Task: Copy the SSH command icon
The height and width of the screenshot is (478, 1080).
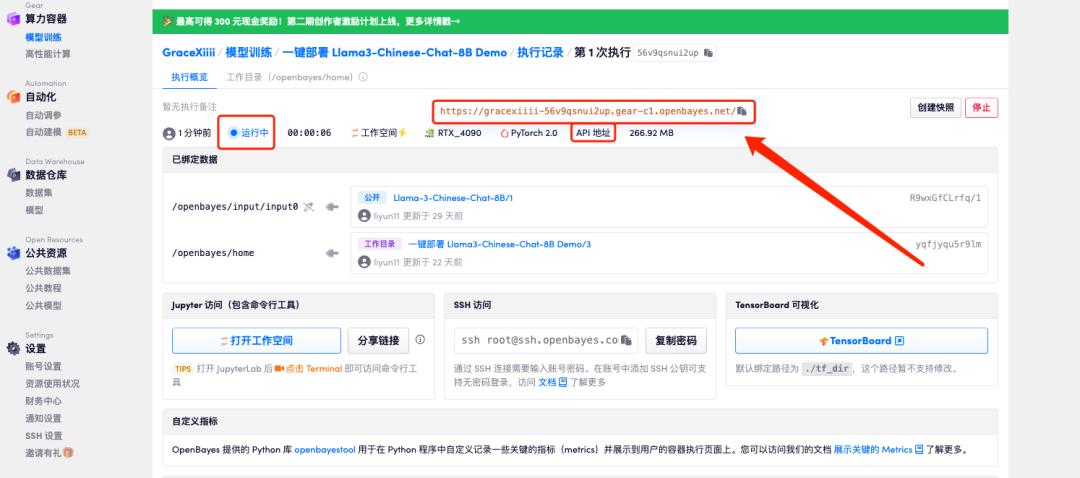Action: coord(626,340)
